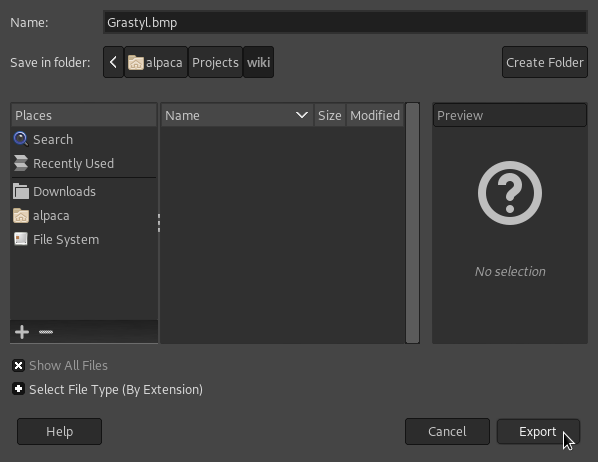Click the File System drive icon
Image resolution: width=598 pixels, height=462 pixels.
pos(21,239)
